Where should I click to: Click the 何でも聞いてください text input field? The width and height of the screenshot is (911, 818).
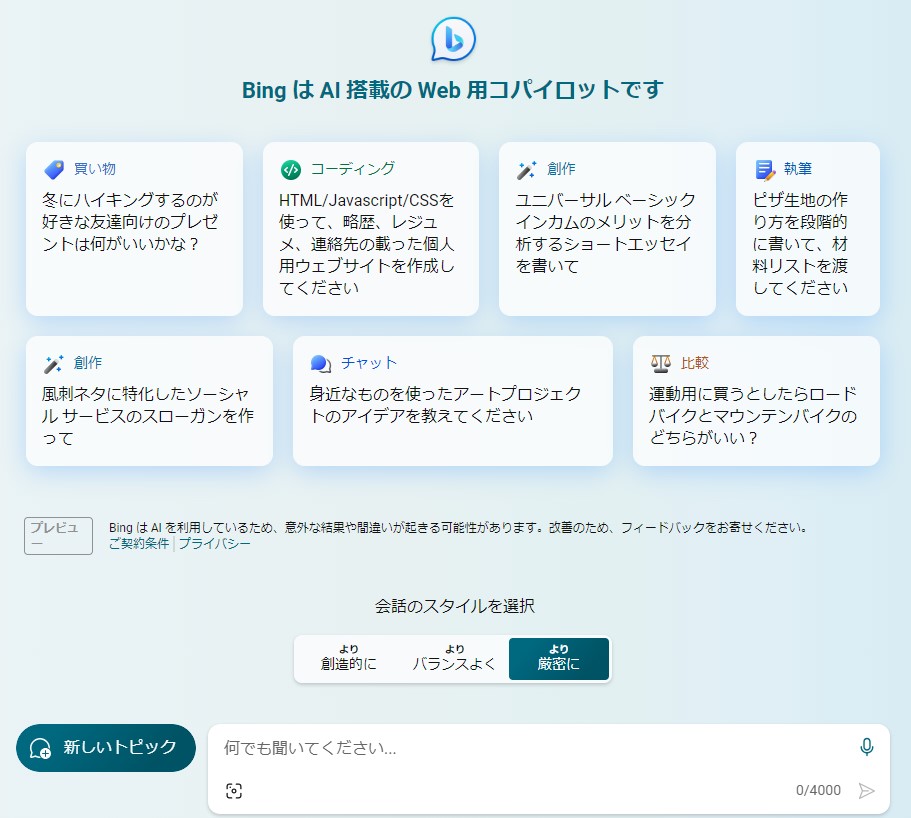coord(530,748)
